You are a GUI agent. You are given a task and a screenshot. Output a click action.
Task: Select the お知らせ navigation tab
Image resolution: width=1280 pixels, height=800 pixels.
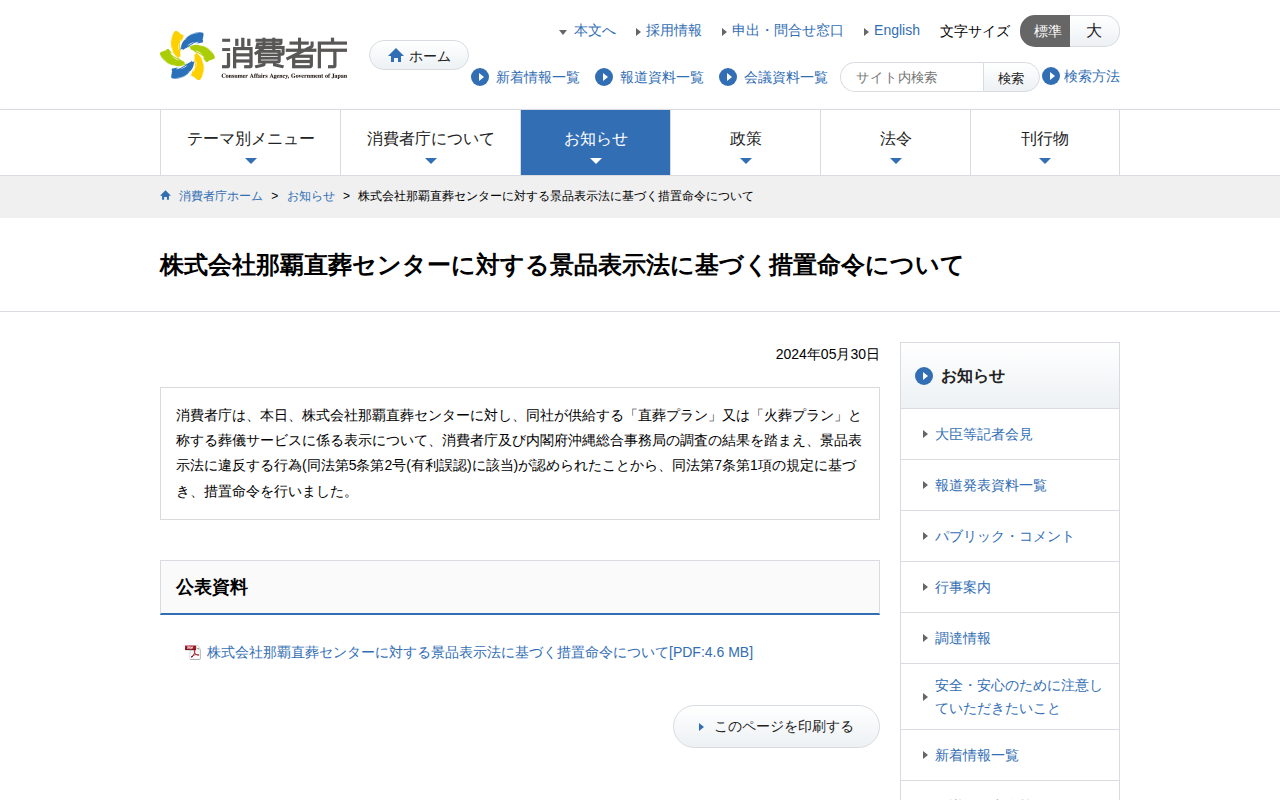coord(595,143)
